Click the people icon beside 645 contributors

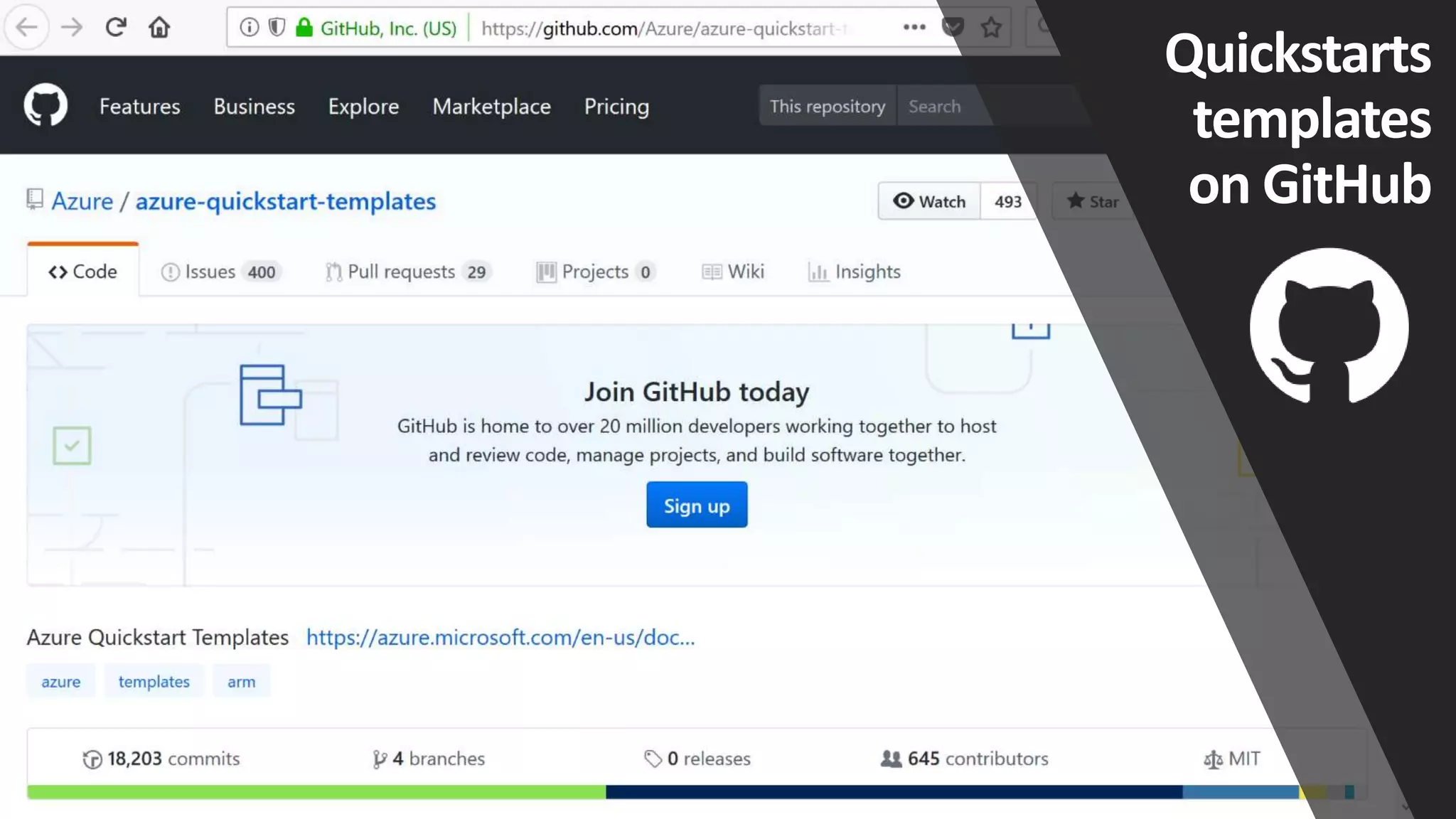(891, 759)
